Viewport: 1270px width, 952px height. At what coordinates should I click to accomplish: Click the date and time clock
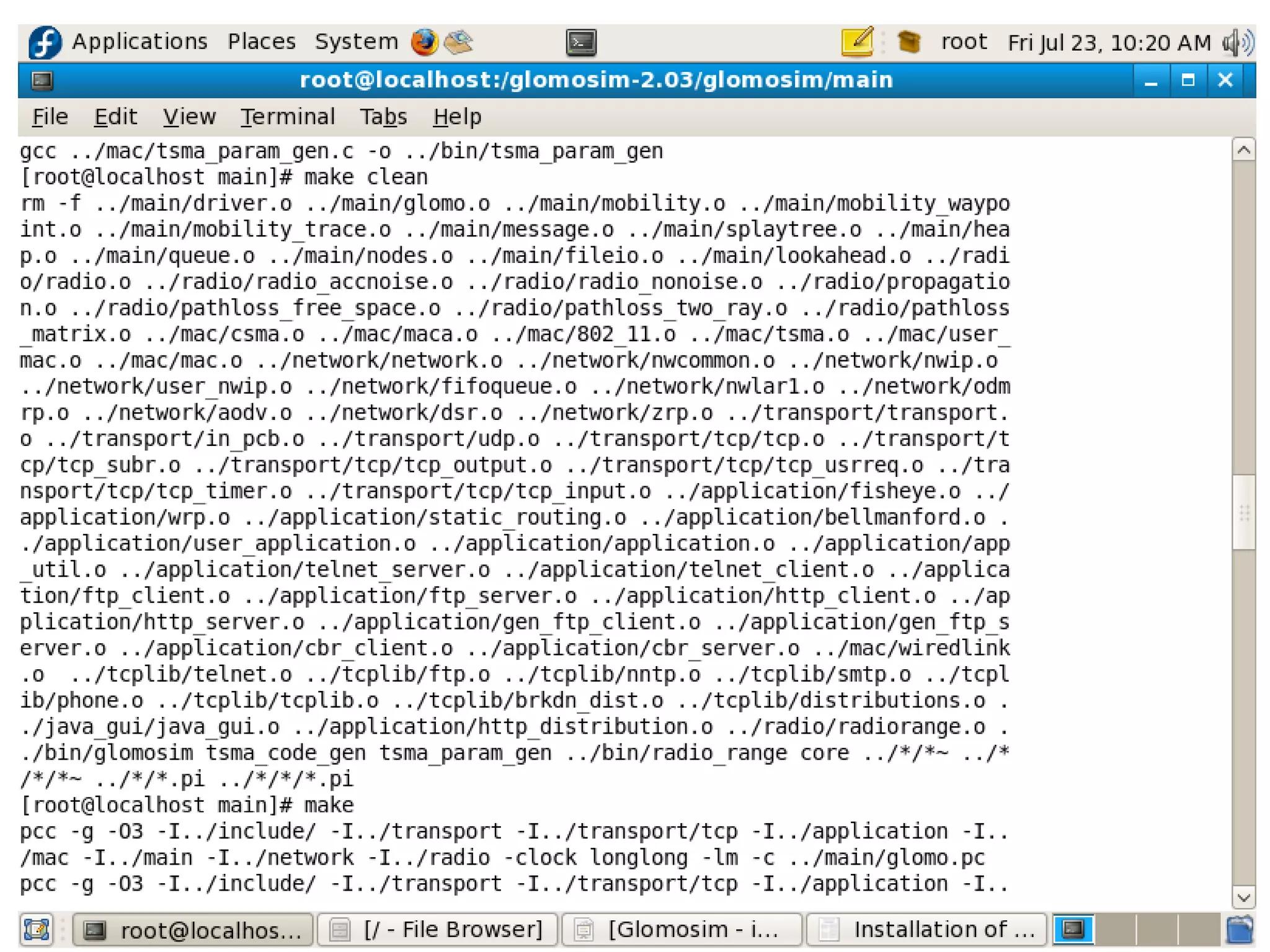(x=1109, y=43)
